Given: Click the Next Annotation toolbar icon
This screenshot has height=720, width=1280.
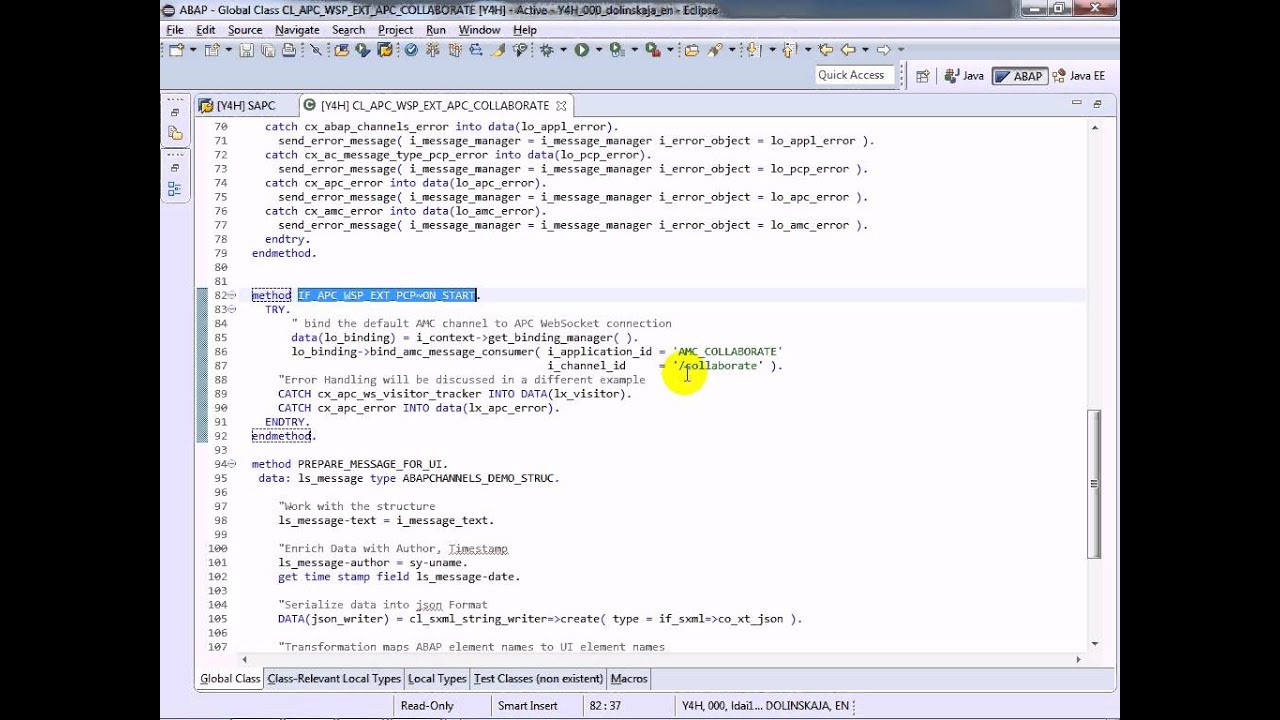Looking at the screenshot, I should tap(752, 50).
